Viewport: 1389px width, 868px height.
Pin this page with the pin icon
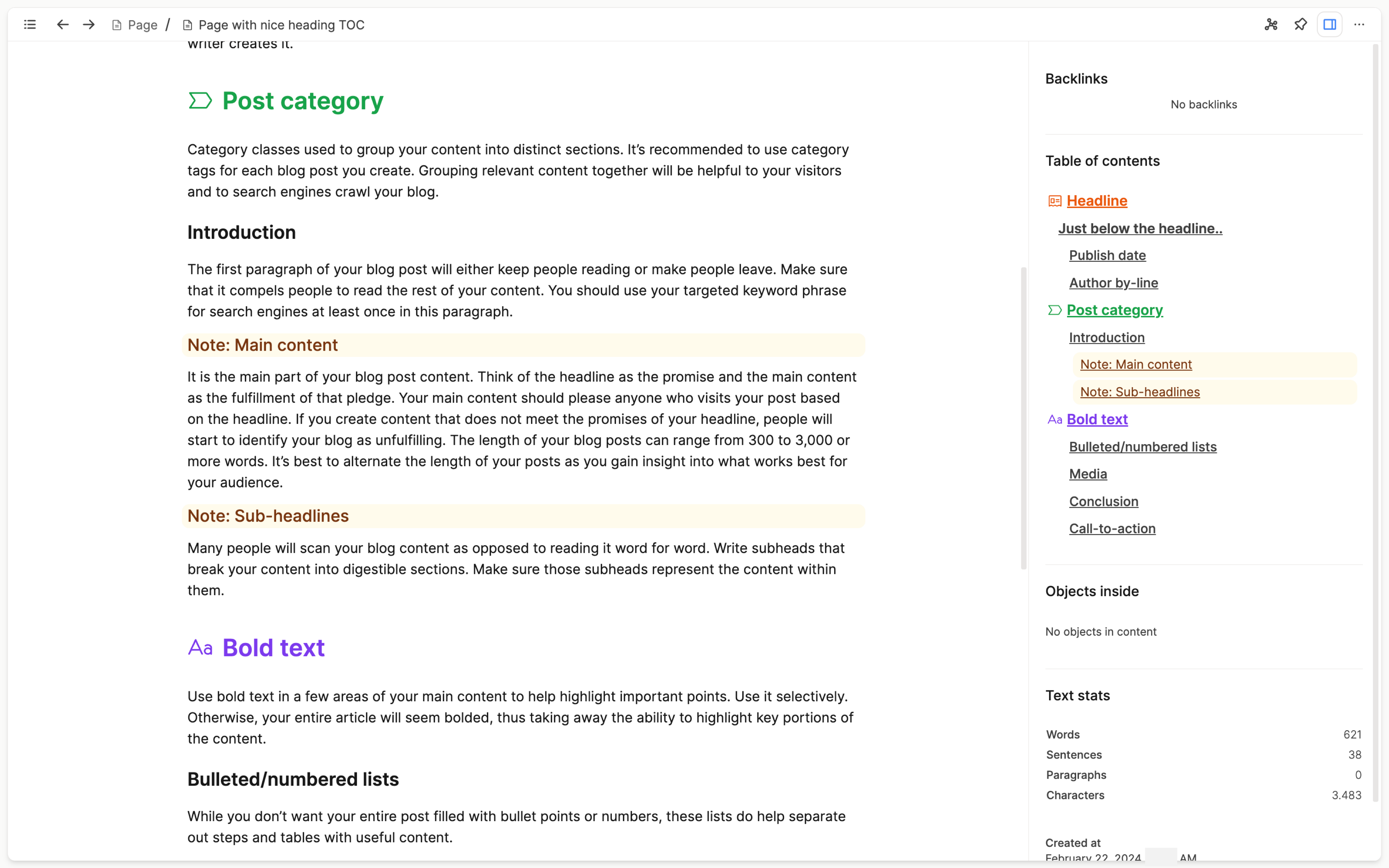coord(1300,25)
